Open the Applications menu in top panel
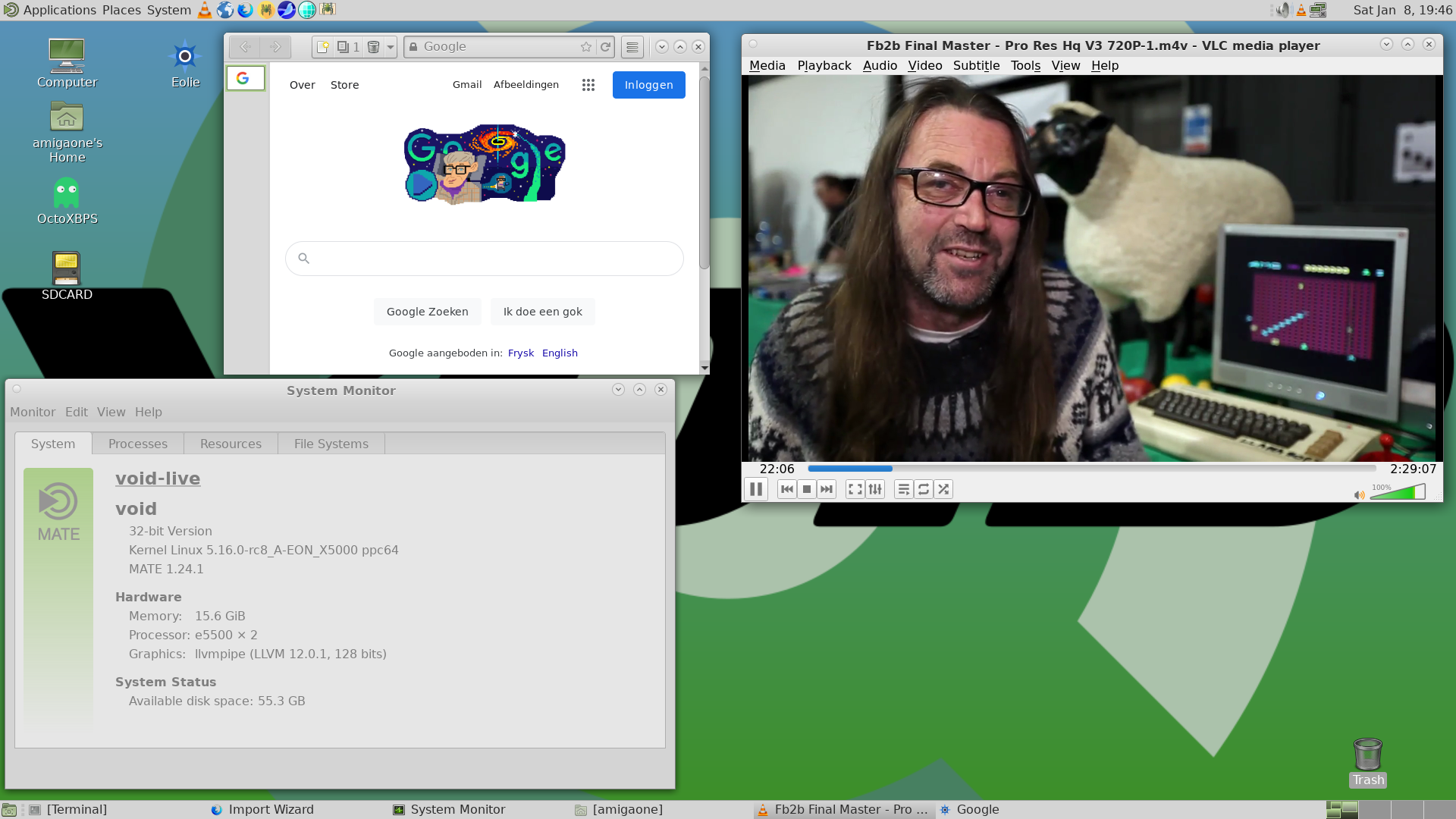Image resolution: width=1456 pixels, height=819 pixels. pyautogui.click(x=60, y=10)
